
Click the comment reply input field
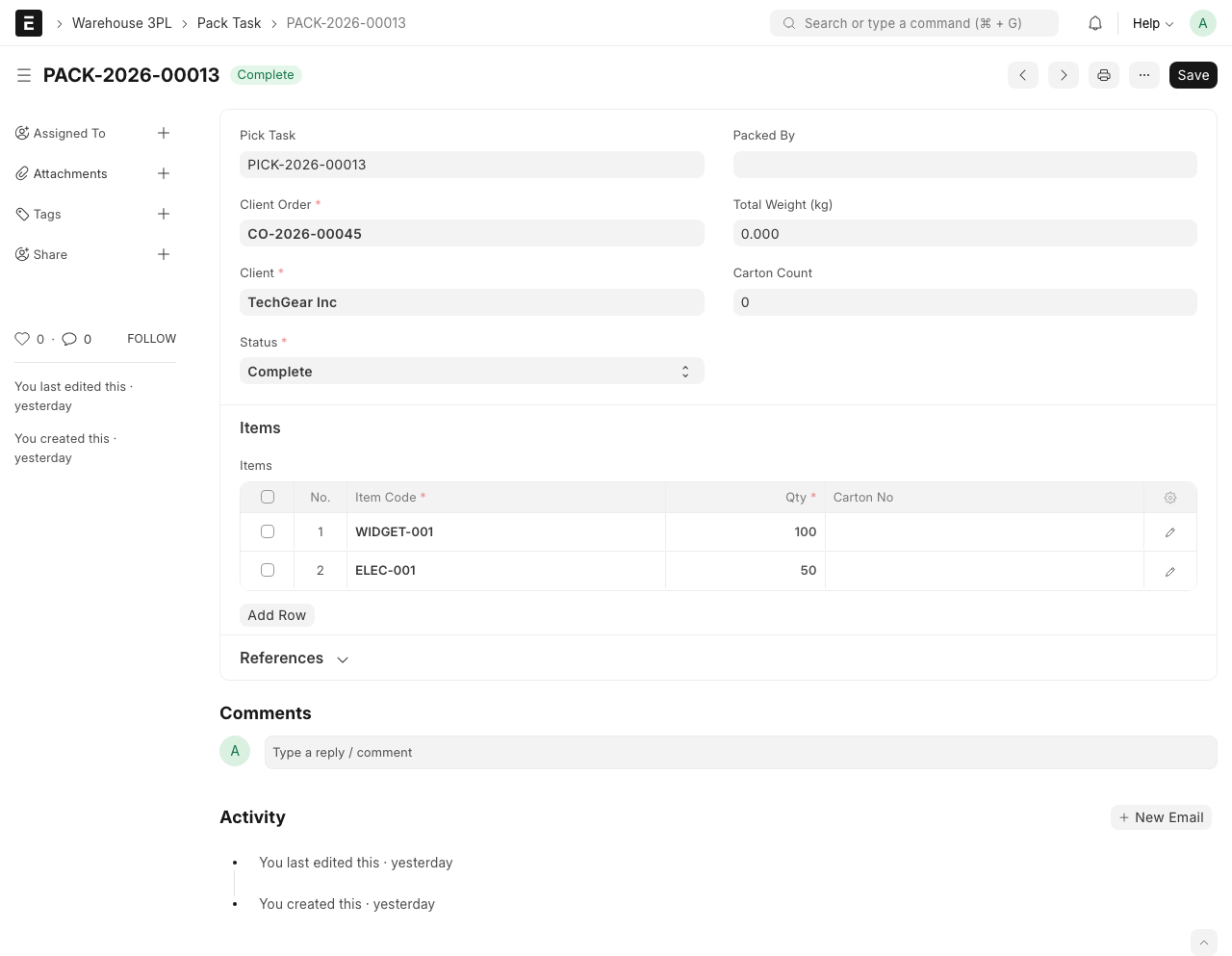(739, 753)
